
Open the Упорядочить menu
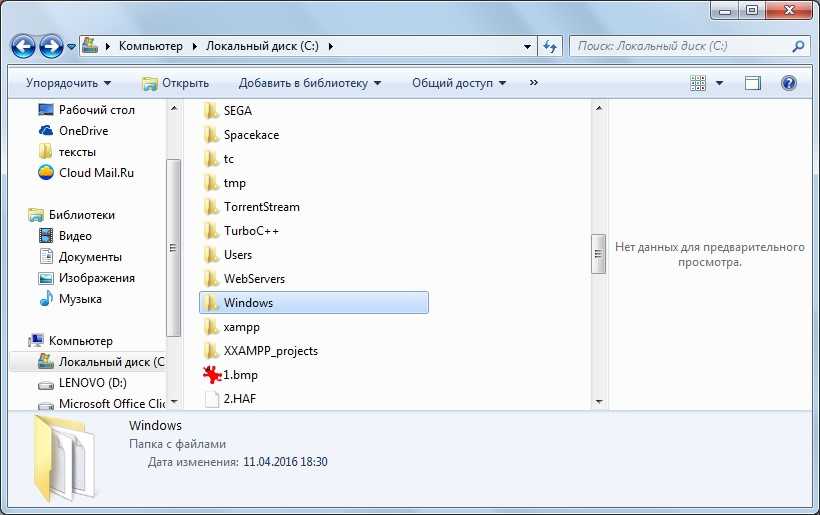tap(69, 83)
